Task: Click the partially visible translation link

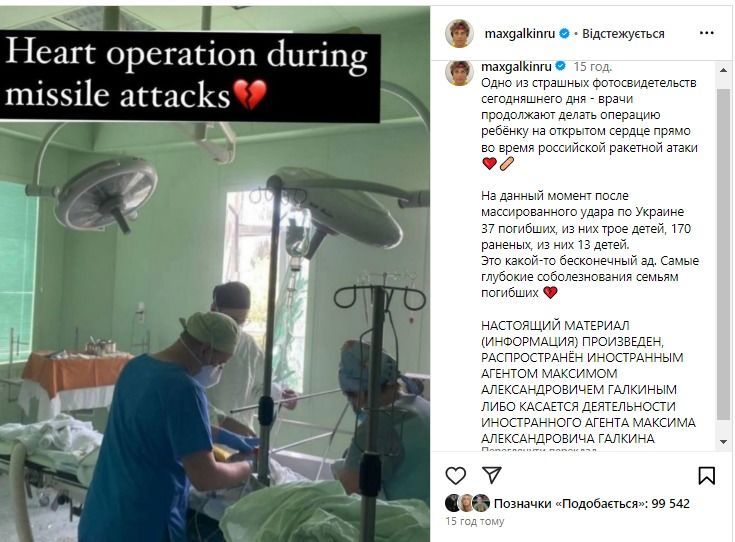Action: pos(539,450)
